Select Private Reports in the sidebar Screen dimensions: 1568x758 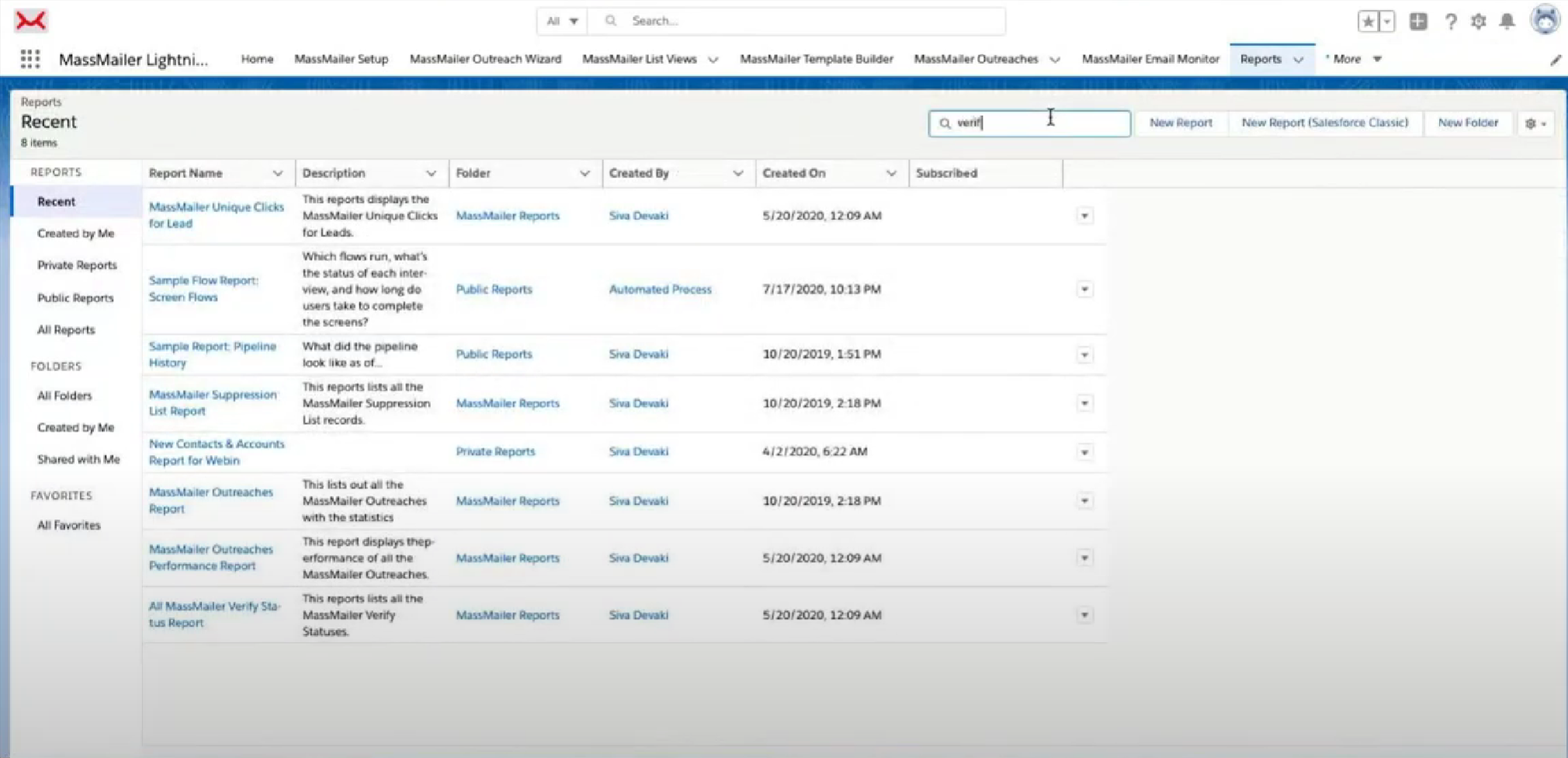77,266
